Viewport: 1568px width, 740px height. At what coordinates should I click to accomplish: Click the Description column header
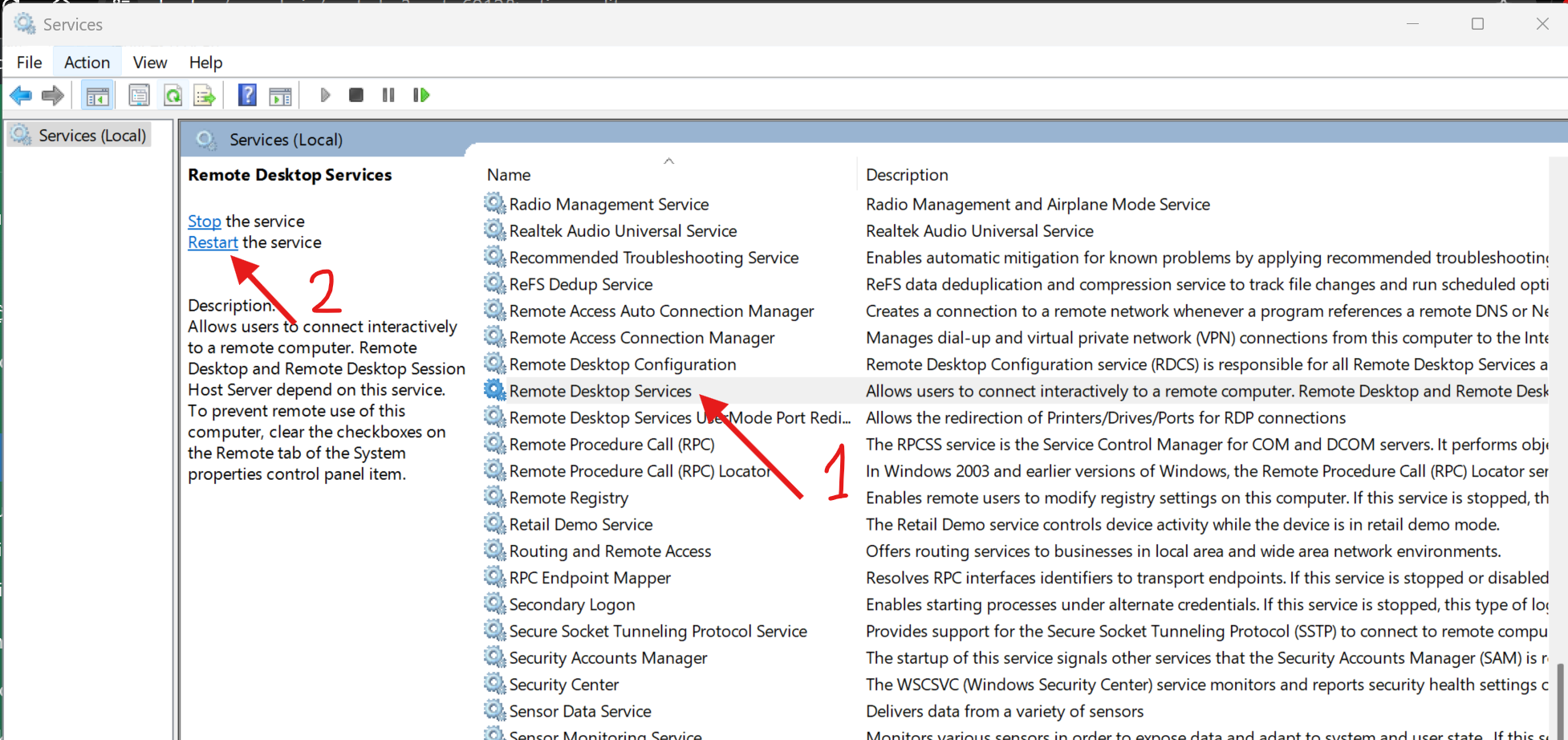[907, 175]
